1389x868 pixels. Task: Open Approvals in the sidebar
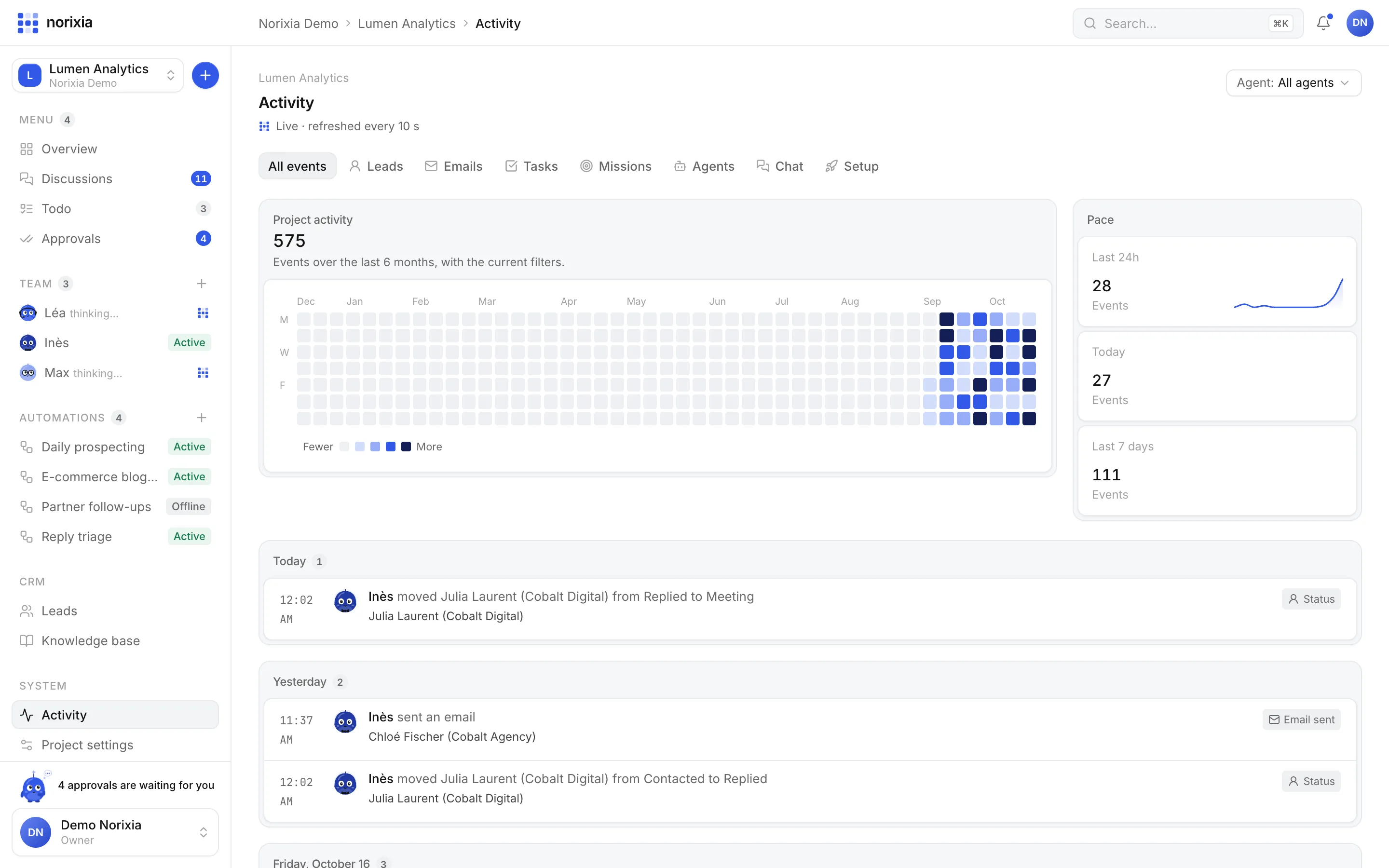[115, 238]
